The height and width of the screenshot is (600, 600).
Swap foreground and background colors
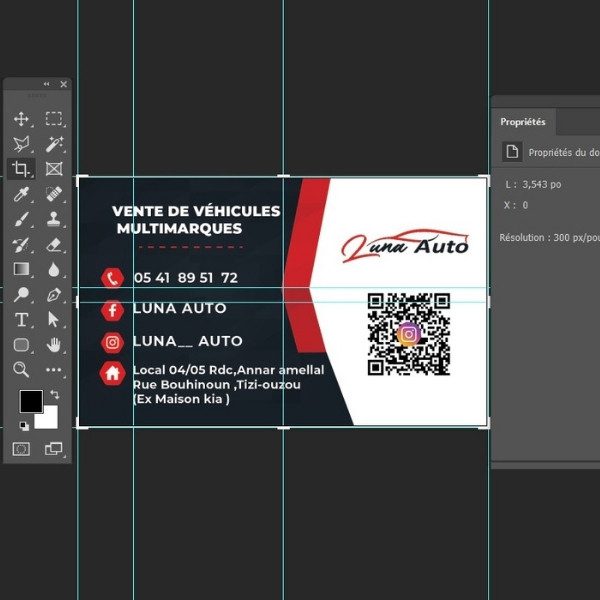(x=54, y=396)
